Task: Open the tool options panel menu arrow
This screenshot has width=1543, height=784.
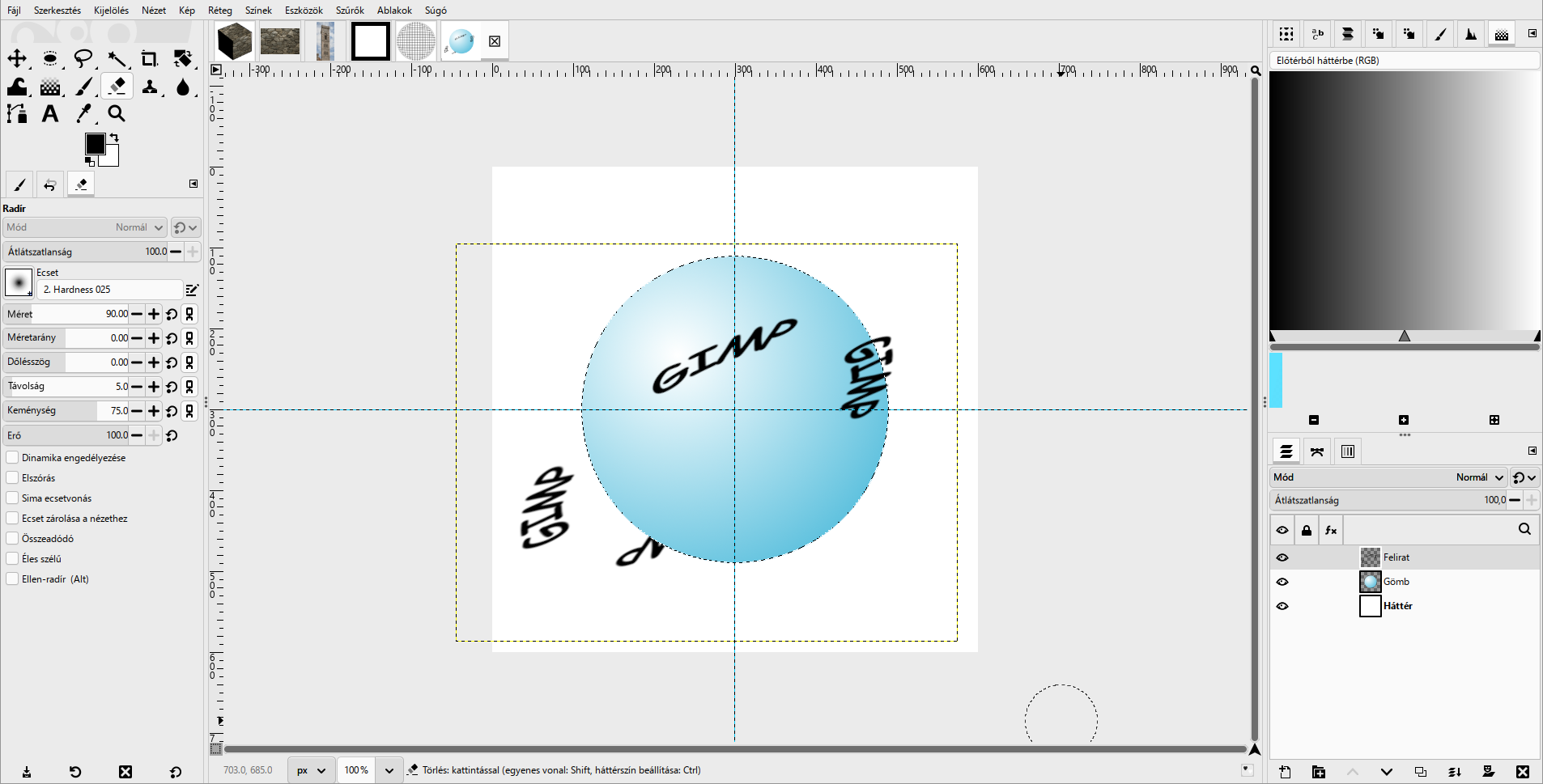Action: coord(193,184)
